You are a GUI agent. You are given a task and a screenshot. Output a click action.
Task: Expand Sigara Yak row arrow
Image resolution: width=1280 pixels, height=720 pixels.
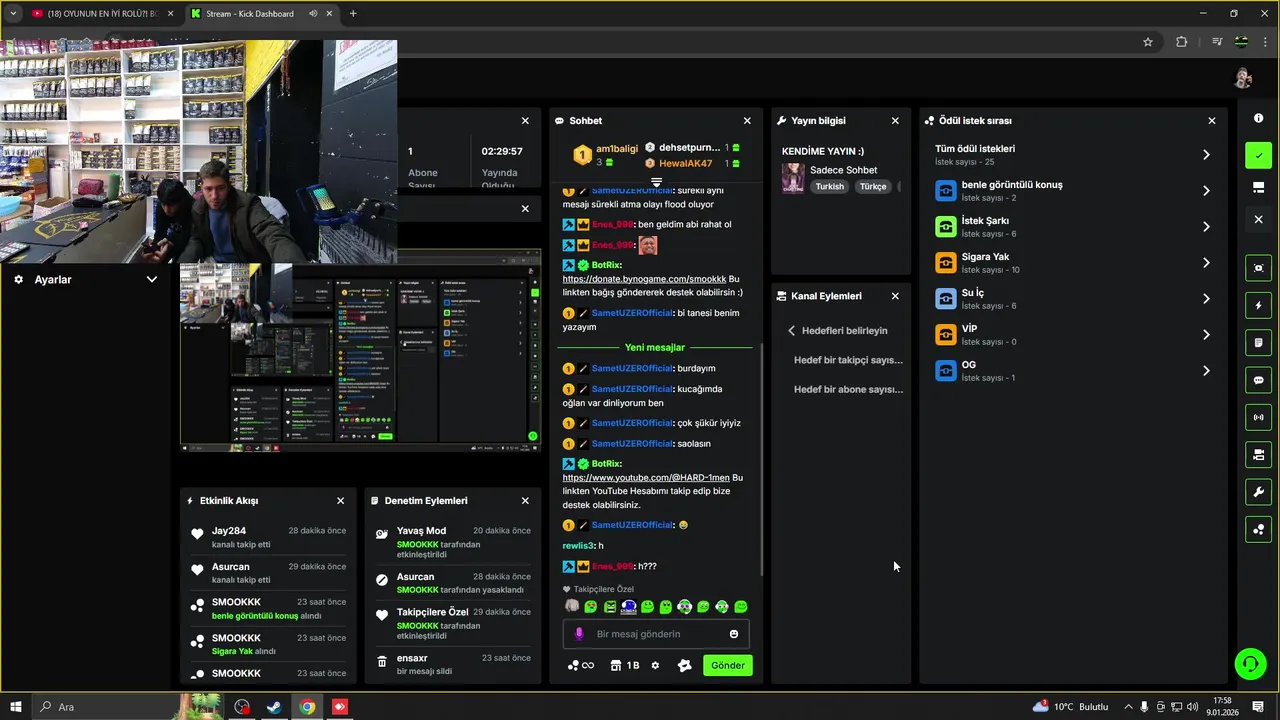click(x=1206, y=263)
